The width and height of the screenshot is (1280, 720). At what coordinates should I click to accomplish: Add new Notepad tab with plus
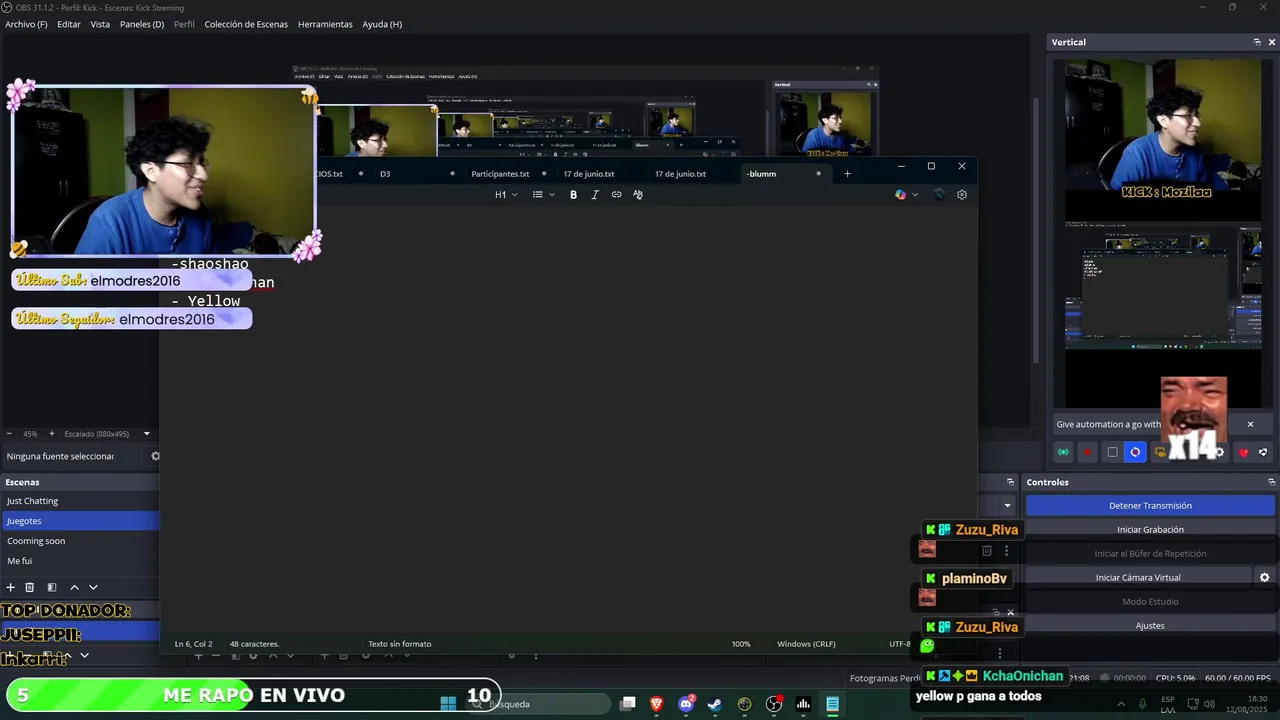point(847,173)
